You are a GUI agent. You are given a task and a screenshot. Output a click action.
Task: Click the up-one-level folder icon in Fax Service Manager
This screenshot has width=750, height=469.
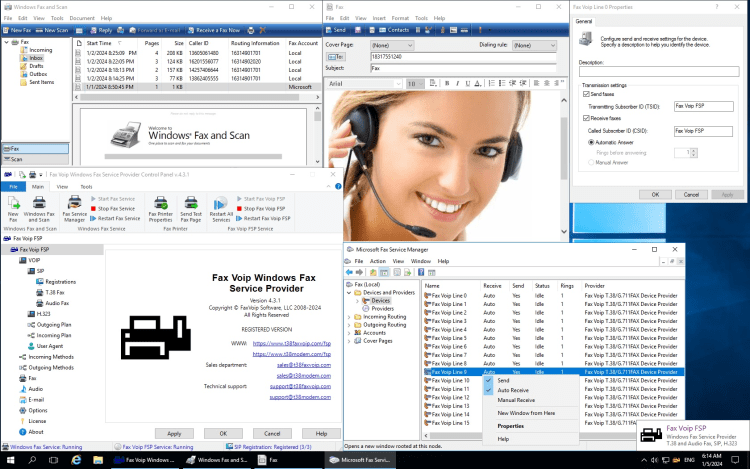coord(373,273)
